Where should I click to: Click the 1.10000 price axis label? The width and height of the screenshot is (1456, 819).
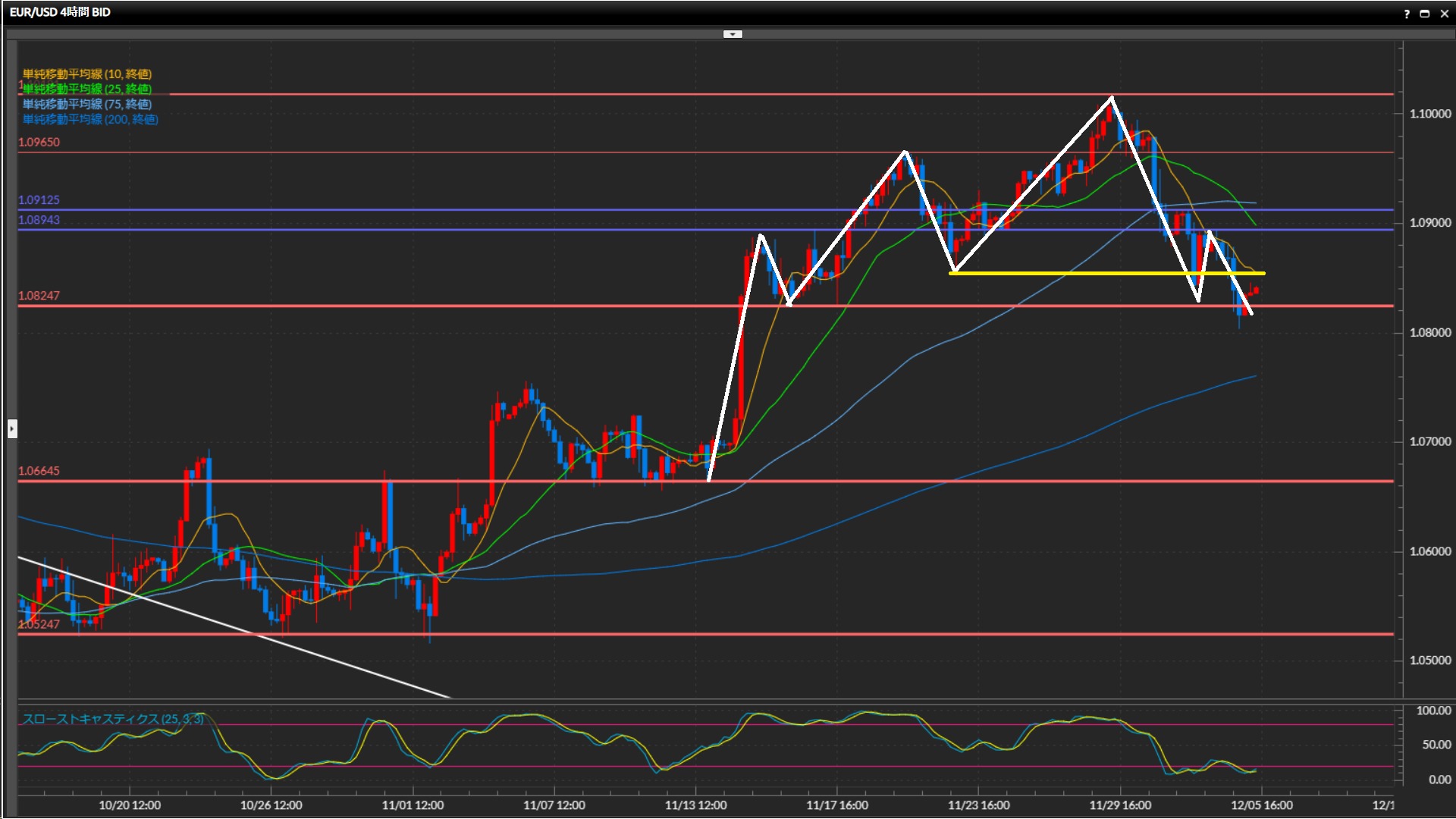click(1430, 114)
